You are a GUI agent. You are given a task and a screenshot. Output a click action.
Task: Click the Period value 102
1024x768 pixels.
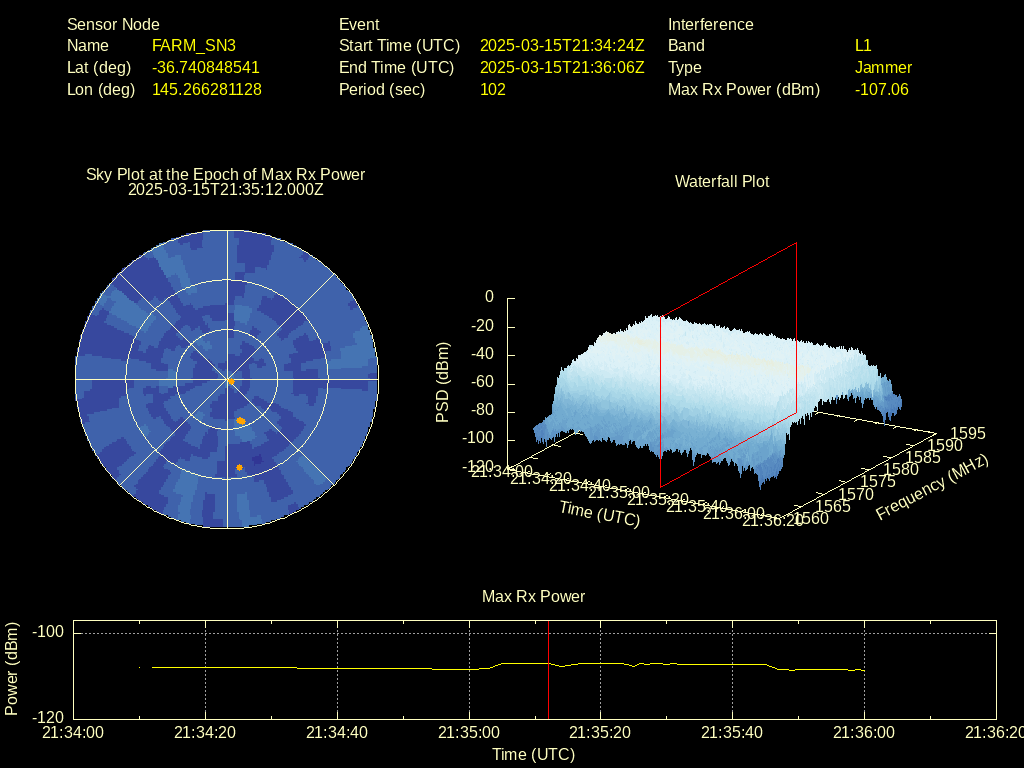pos(493,89)
